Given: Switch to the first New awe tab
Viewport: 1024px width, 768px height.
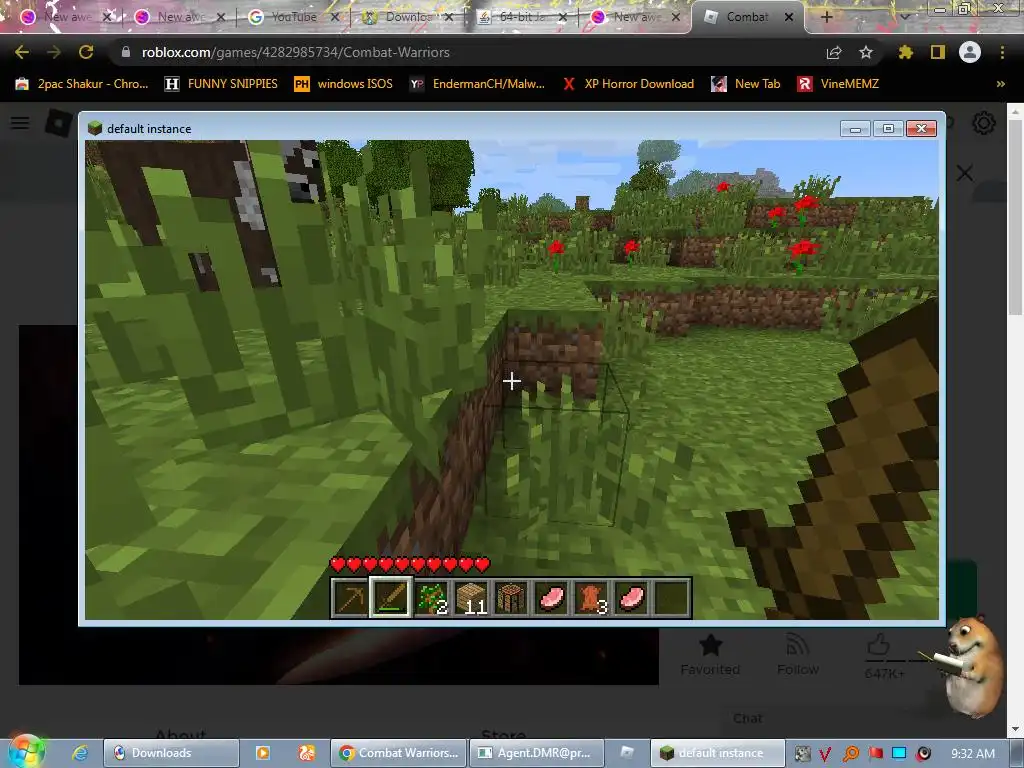Looking at the screenshot, I should click(x=67, y=17).
